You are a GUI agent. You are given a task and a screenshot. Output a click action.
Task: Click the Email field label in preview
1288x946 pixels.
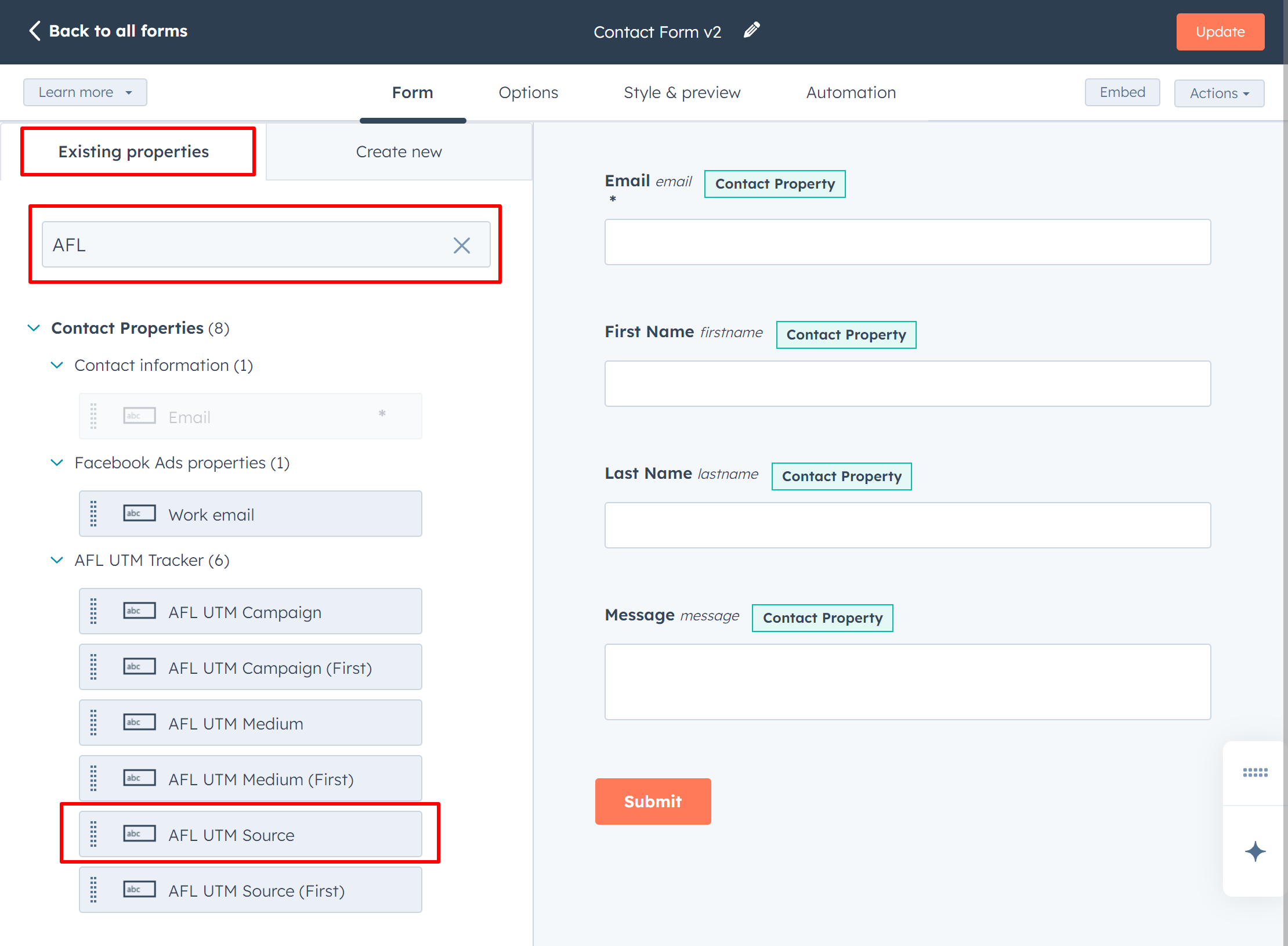click(627, 181)
